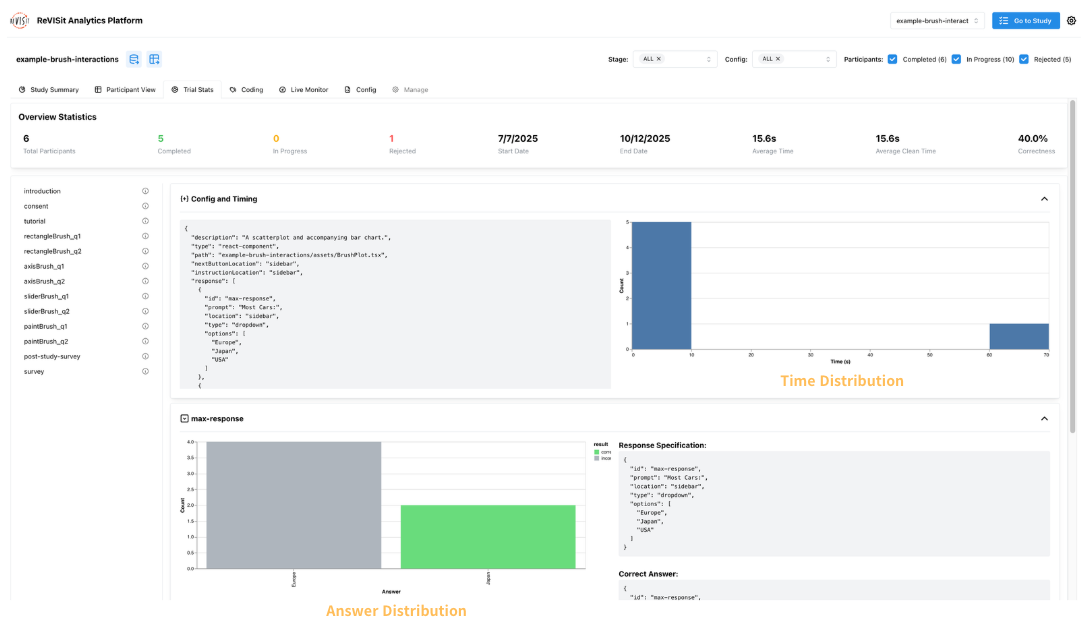
Task: Collapse the Config and Timing section
Action: click(x=1044, y=199)
